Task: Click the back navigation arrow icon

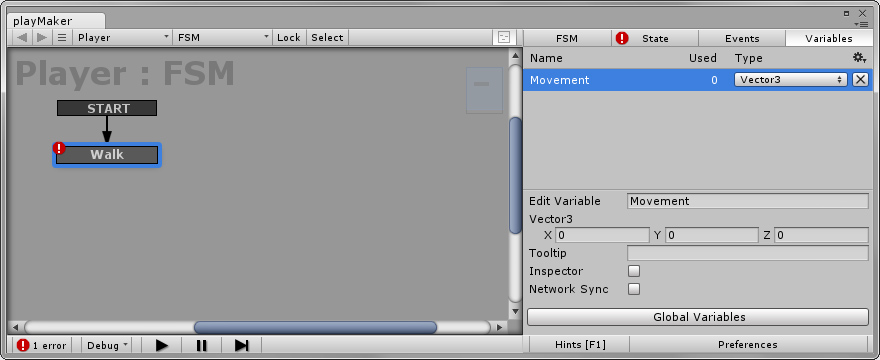Action: (x=22, y=38)
